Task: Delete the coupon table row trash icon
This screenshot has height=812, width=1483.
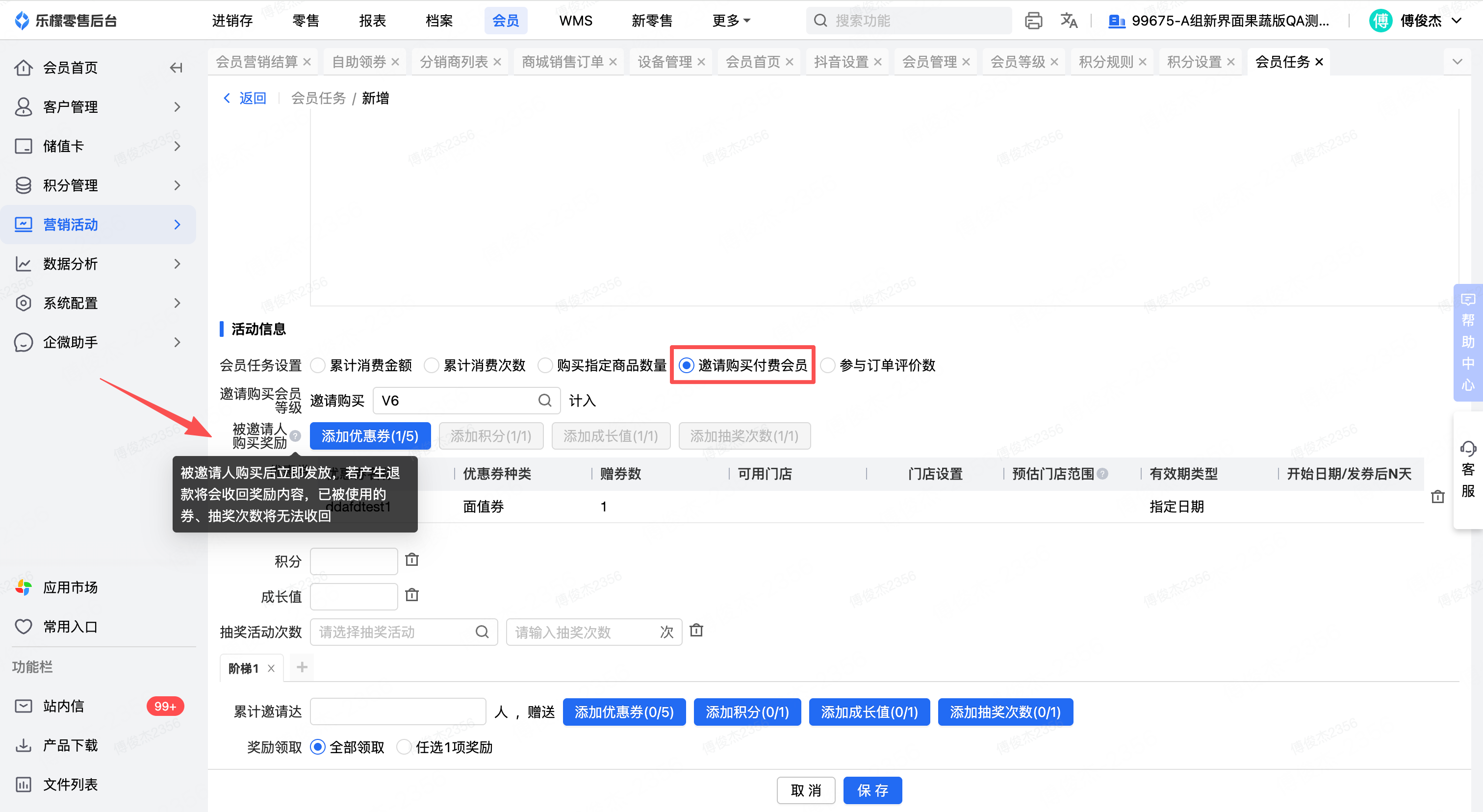Action: coord(1437,497)
